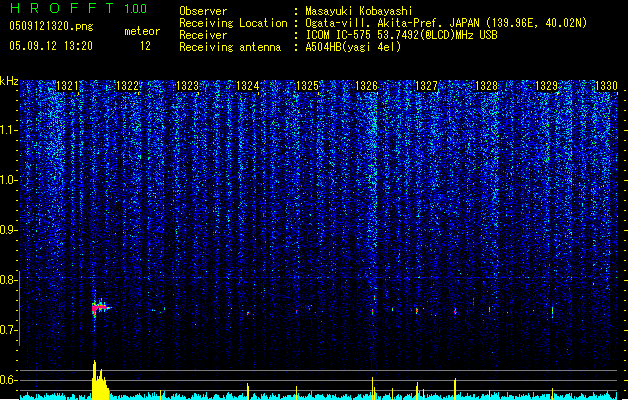Click the Receiving antenna label
Viewport: 629px width, 400px height.
(230, 47)
